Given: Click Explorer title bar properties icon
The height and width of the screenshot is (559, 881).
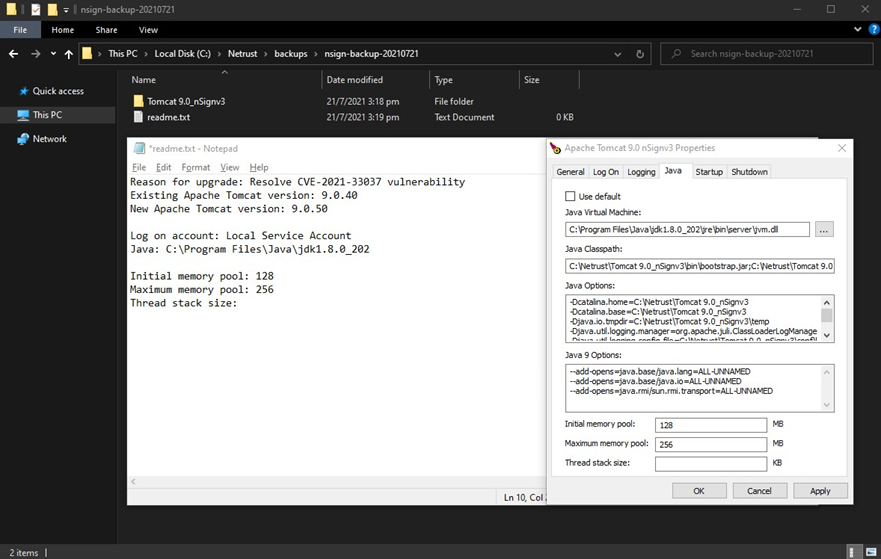Looking at the screenshot, I should tap(36, 10).
